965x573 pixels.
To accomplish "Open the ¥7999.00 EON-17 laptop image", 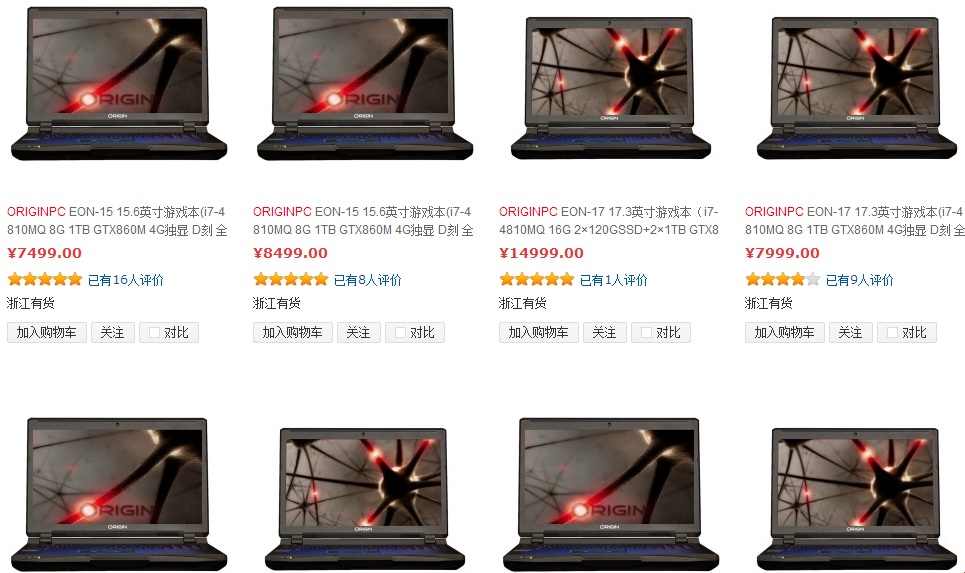I will [x=857, y=88].
